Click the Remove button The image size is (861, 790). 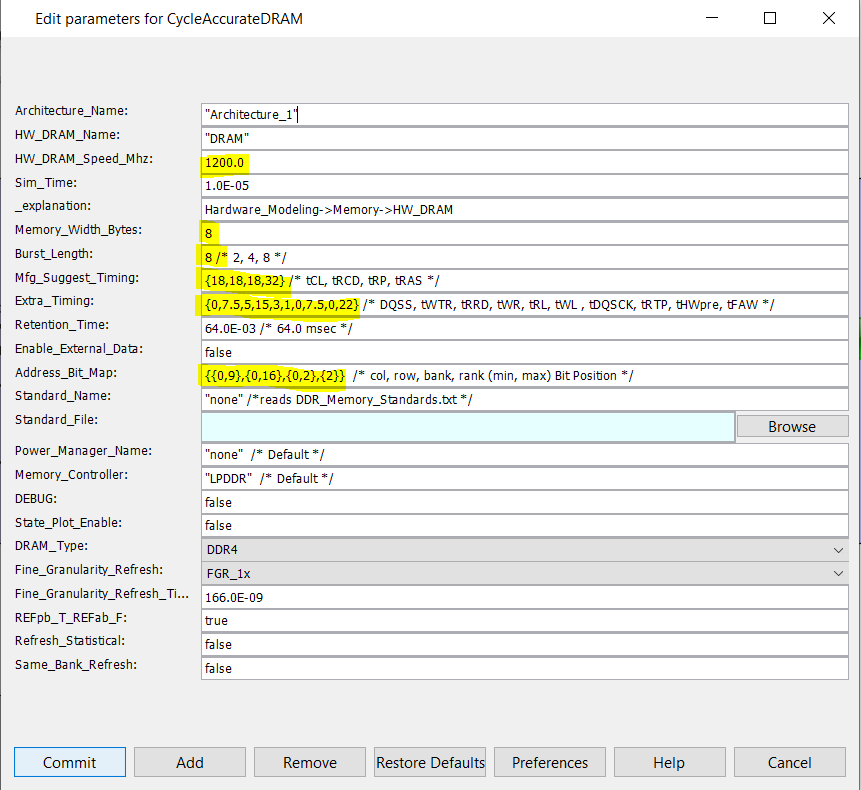point(310,762)
